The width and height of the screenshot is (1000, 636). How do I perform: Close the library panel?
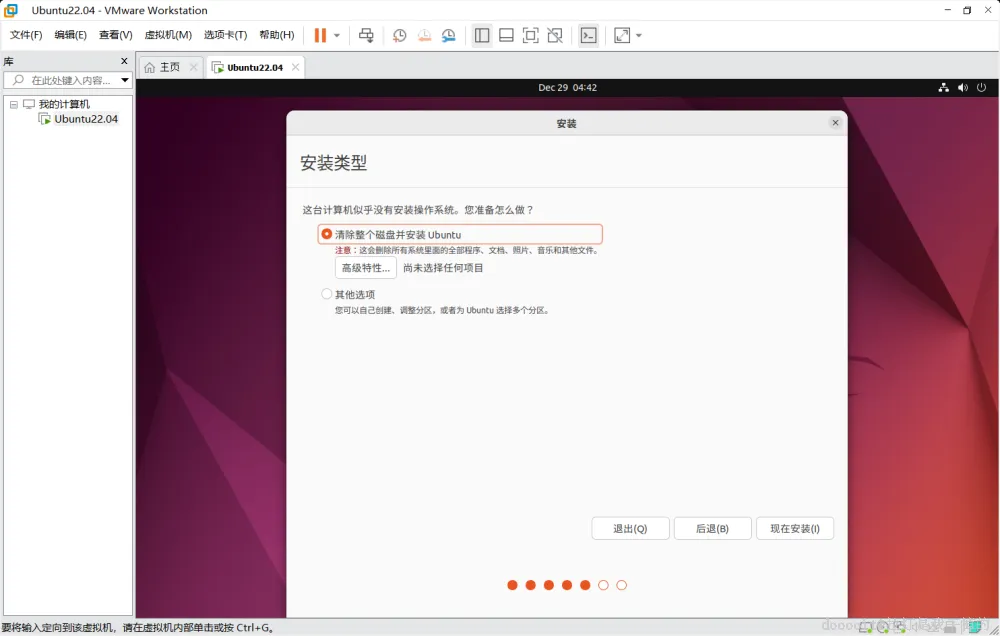124,61
